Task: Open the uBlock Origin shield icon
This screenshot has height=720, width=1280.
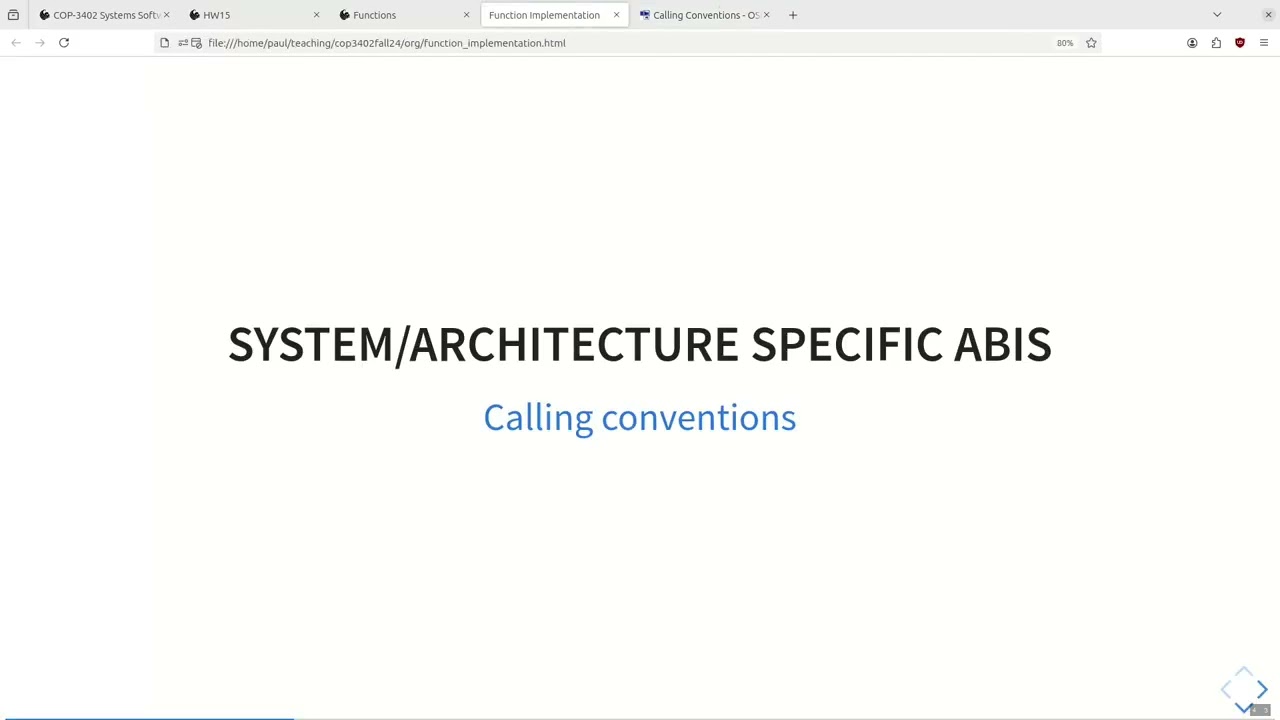Action: tap(1240, 43)
